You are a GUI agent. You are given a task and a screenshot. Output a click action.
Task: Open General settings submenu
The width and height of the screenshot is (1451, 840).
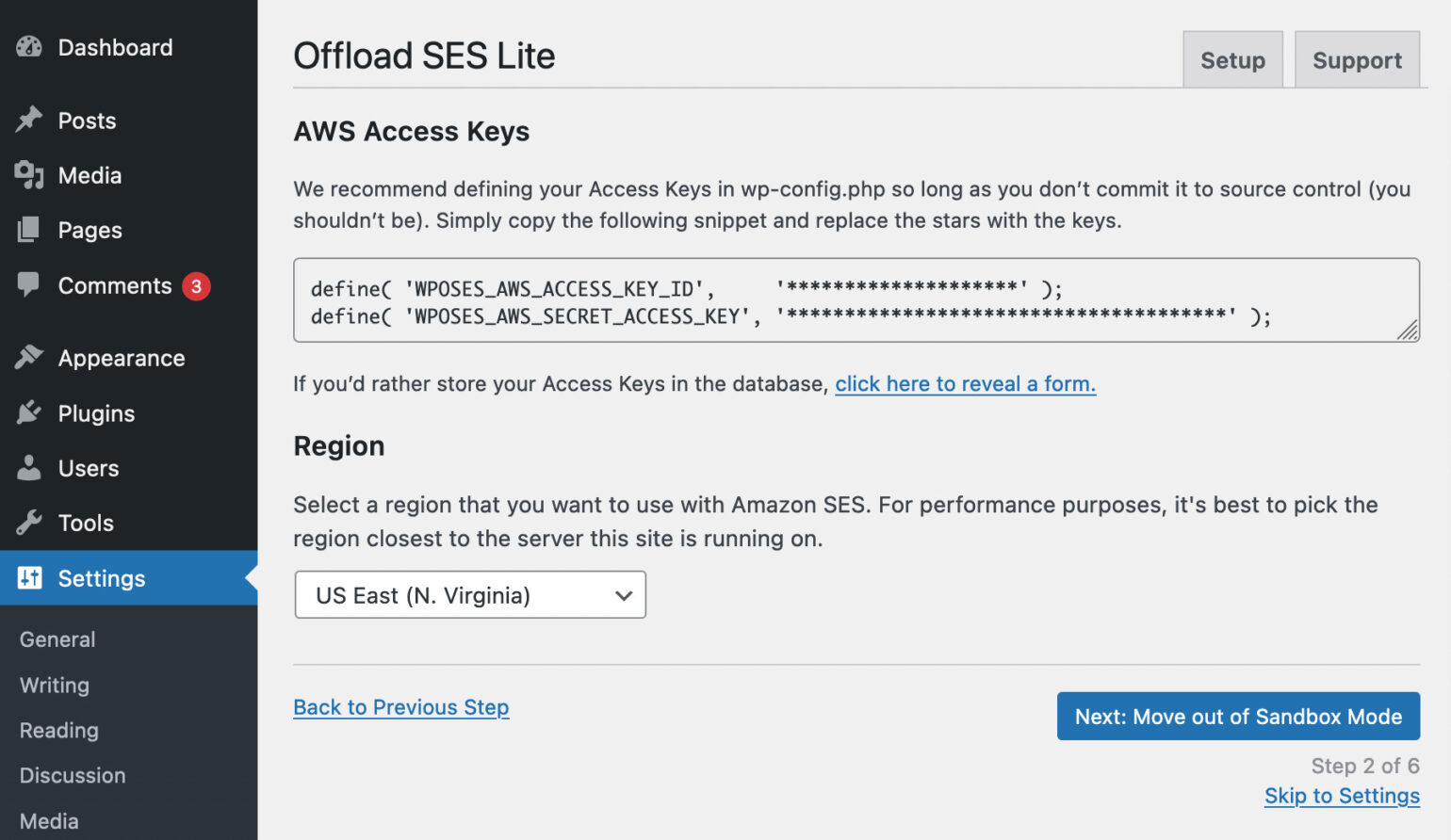pos(57,639)
